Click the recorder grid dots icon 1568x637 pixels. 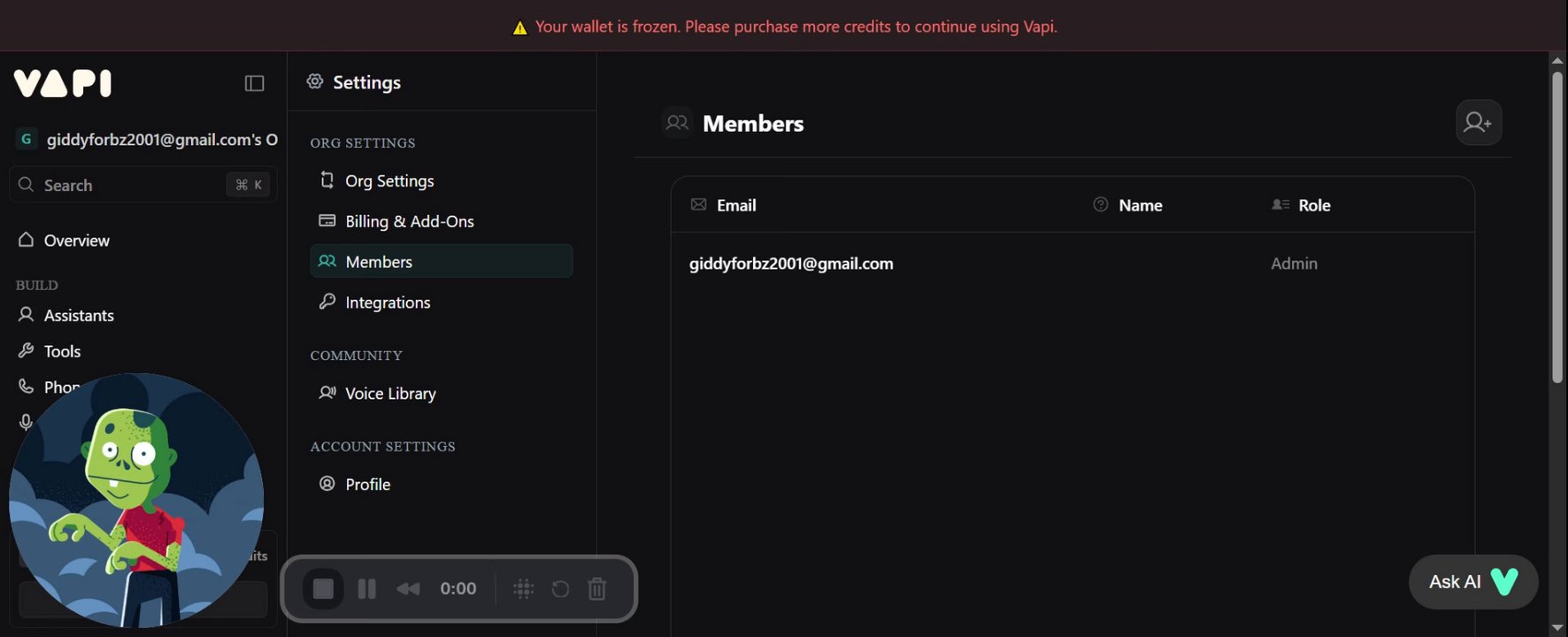tap(523, 588)
